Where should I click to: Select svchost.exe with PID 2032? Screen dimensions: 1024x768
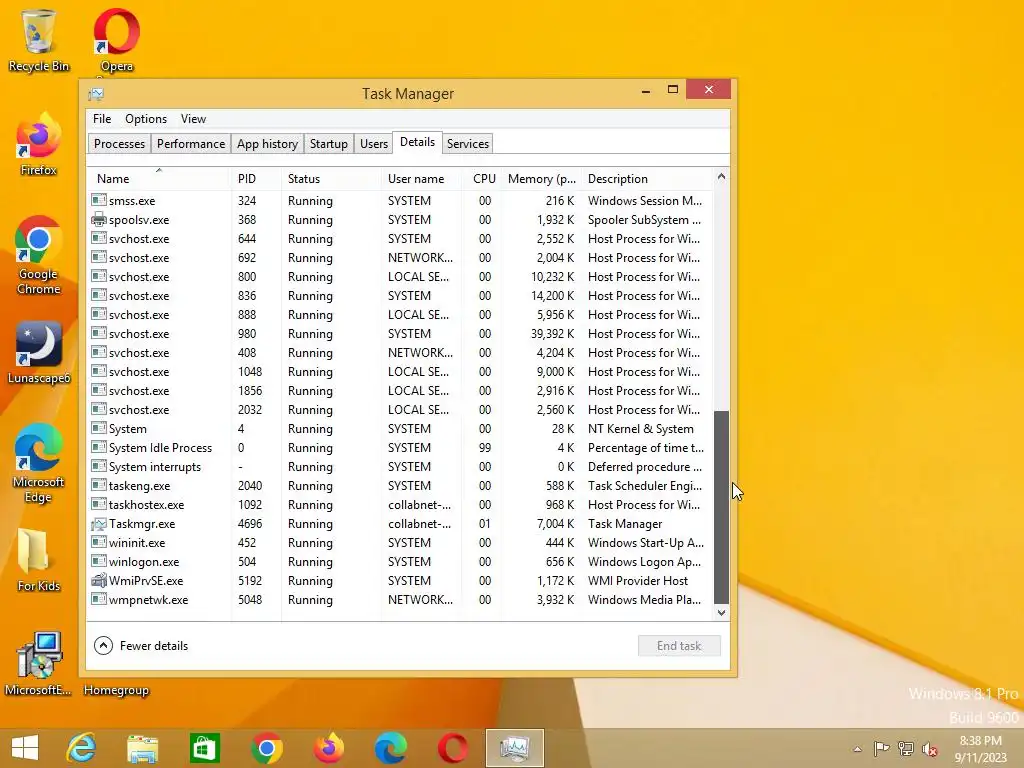coord(400,409)
